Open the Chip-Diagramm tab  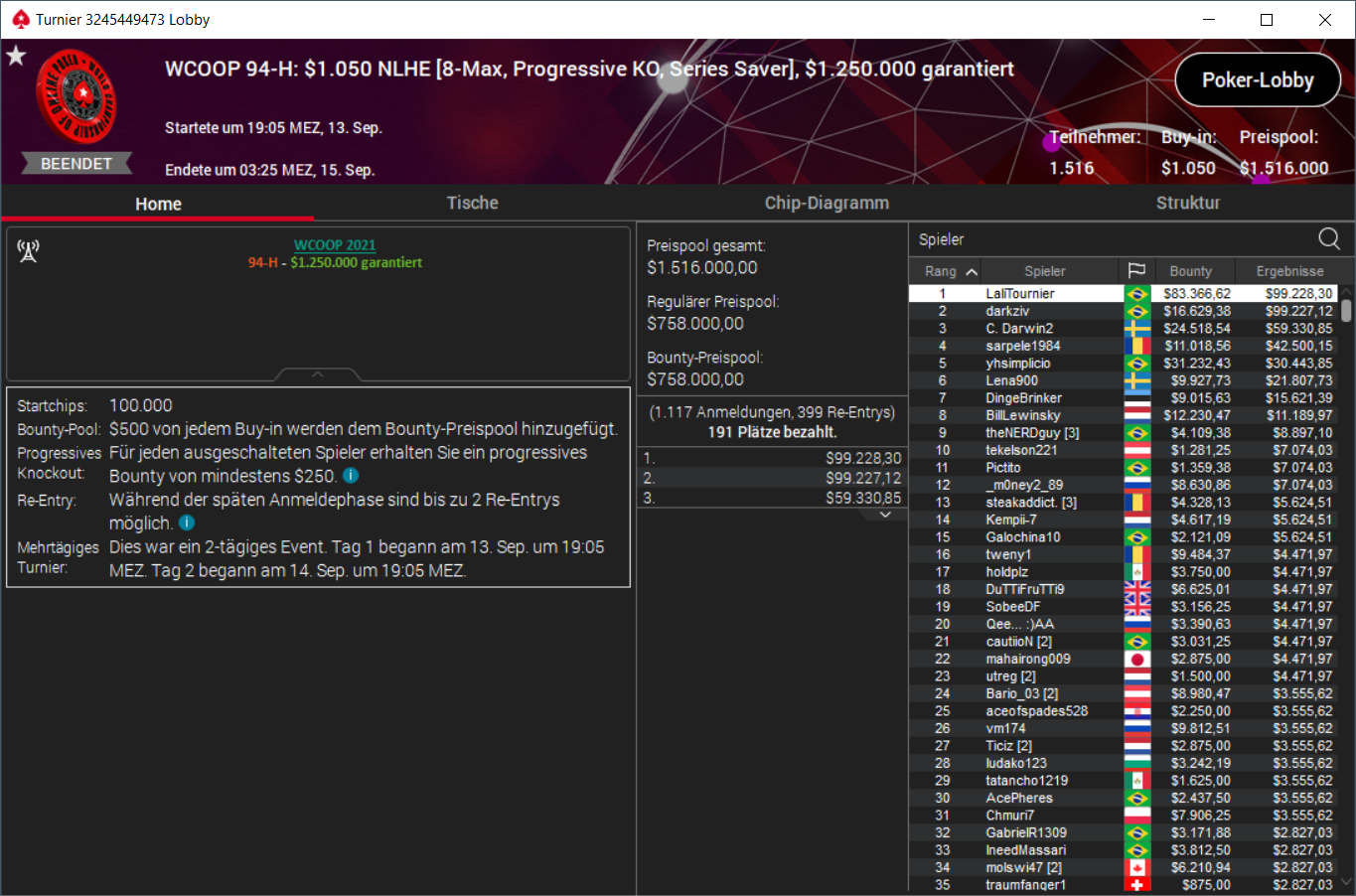(x=827, y=203)
